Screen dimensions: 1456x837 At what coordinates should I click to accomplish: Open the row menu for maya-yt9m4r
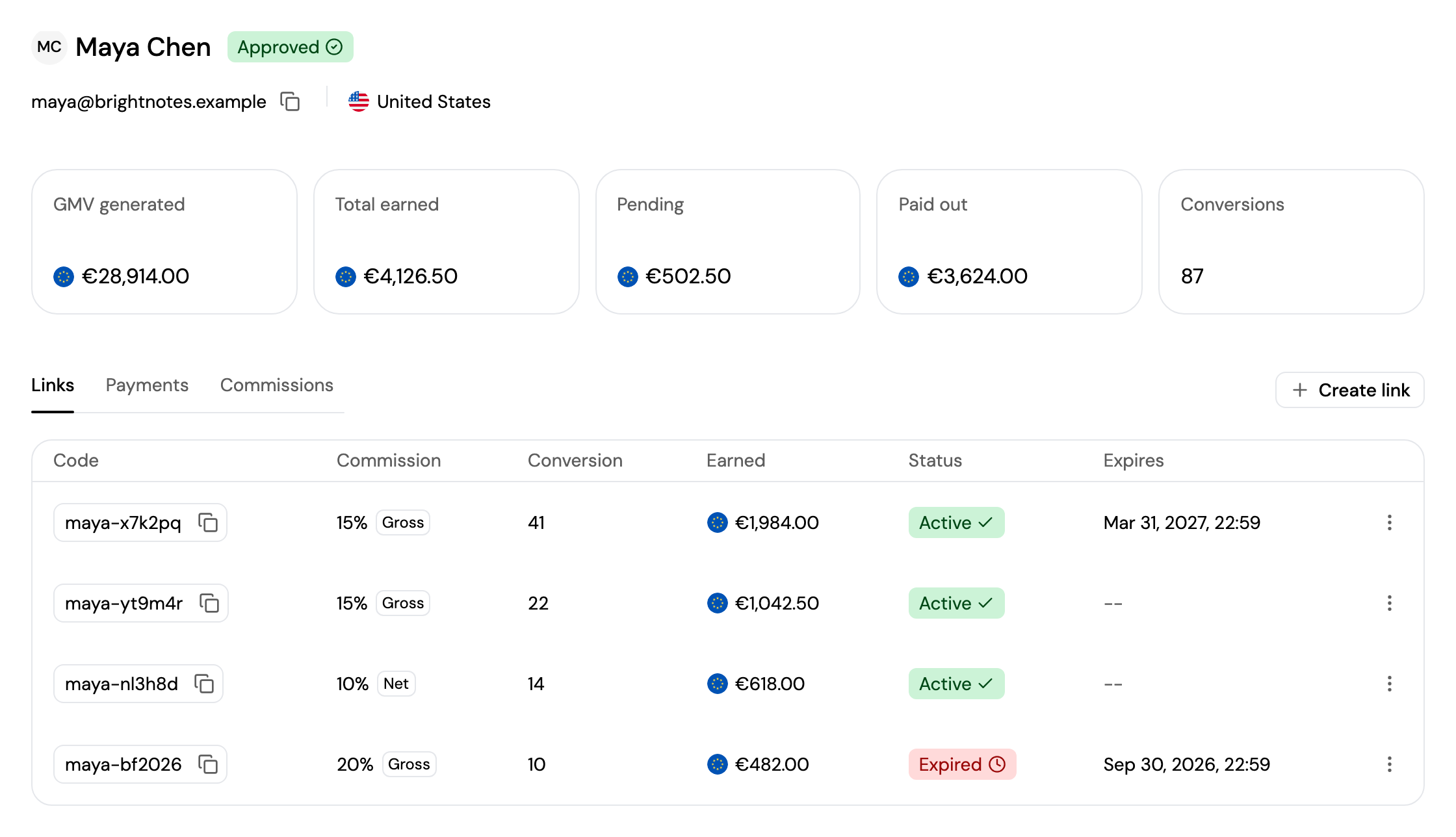coord(1390,603)
